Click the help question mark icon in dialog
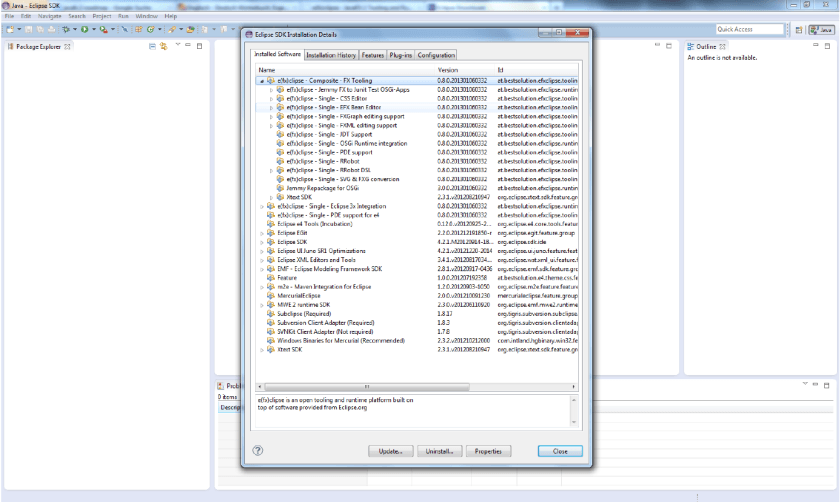The image size is (840, 502). pos(258,451)
